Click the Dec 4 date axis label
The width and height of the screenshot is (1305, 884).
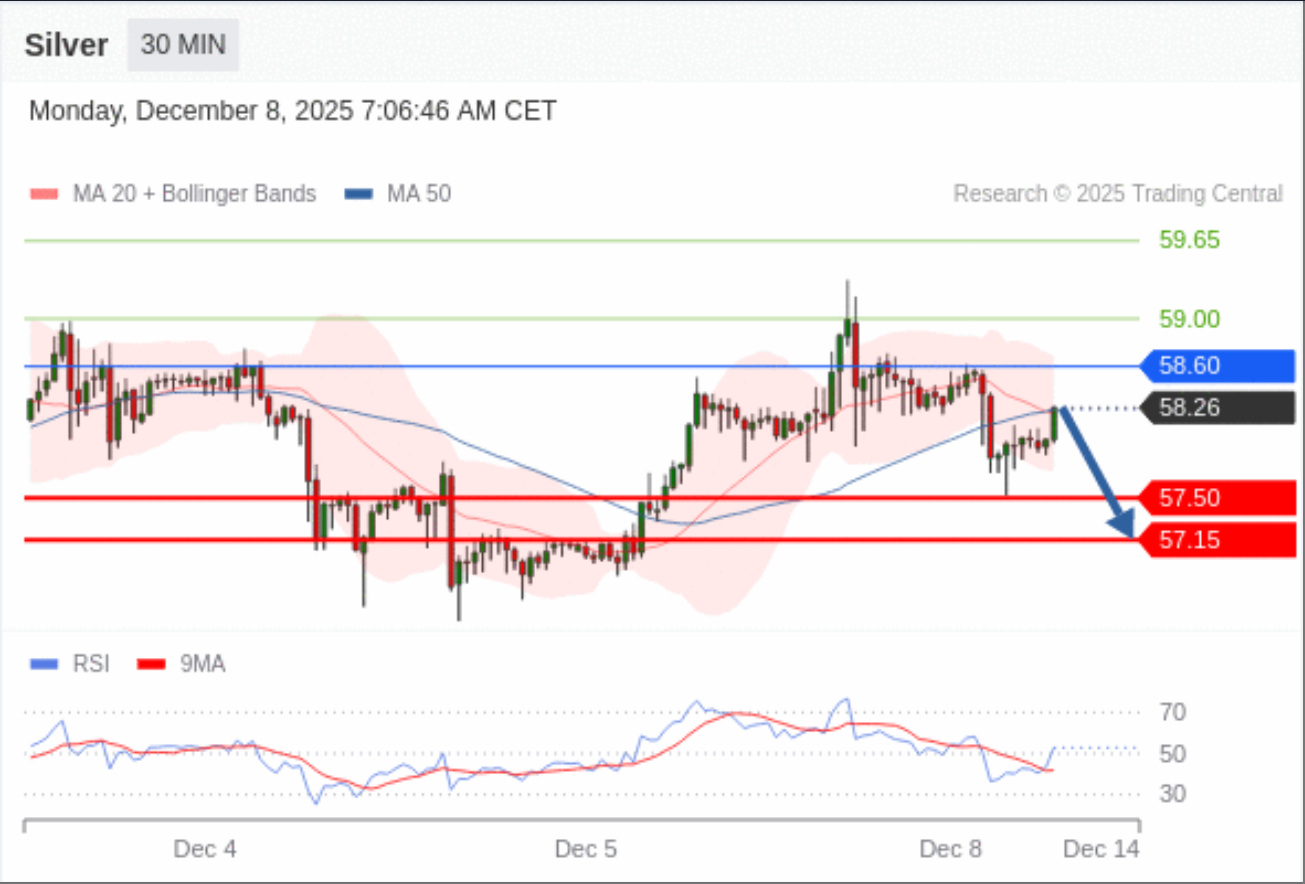point(205,849)
